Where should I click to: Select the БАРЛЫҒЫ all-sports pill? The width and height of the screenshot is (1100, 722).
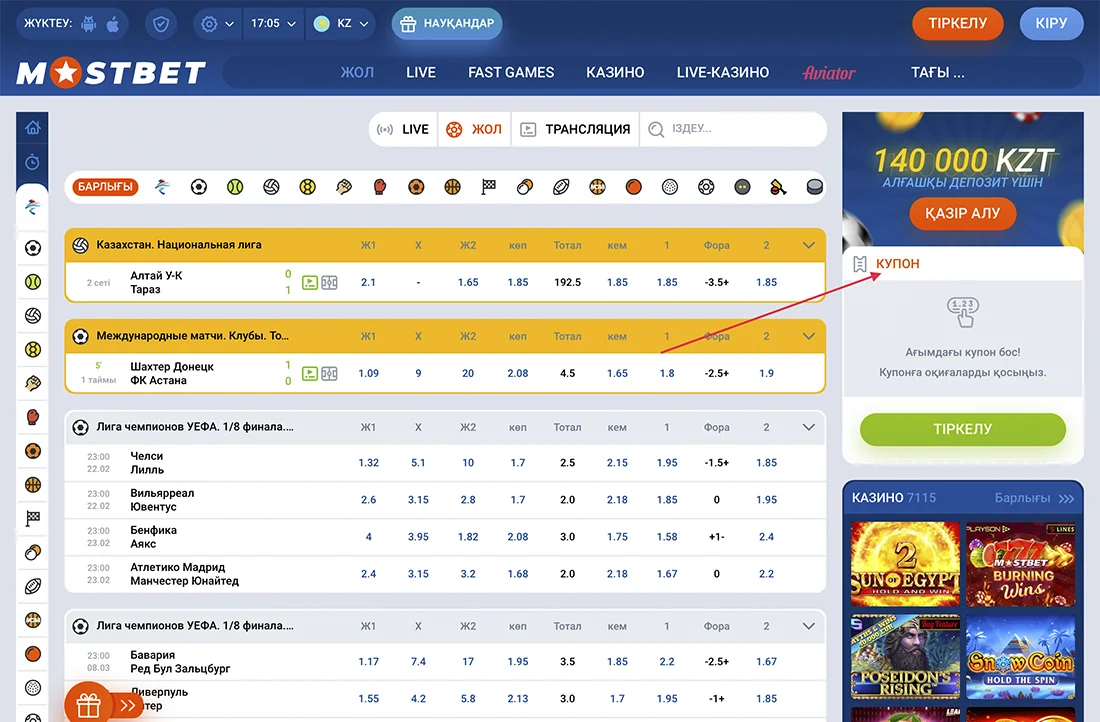[x=105, y=187]
